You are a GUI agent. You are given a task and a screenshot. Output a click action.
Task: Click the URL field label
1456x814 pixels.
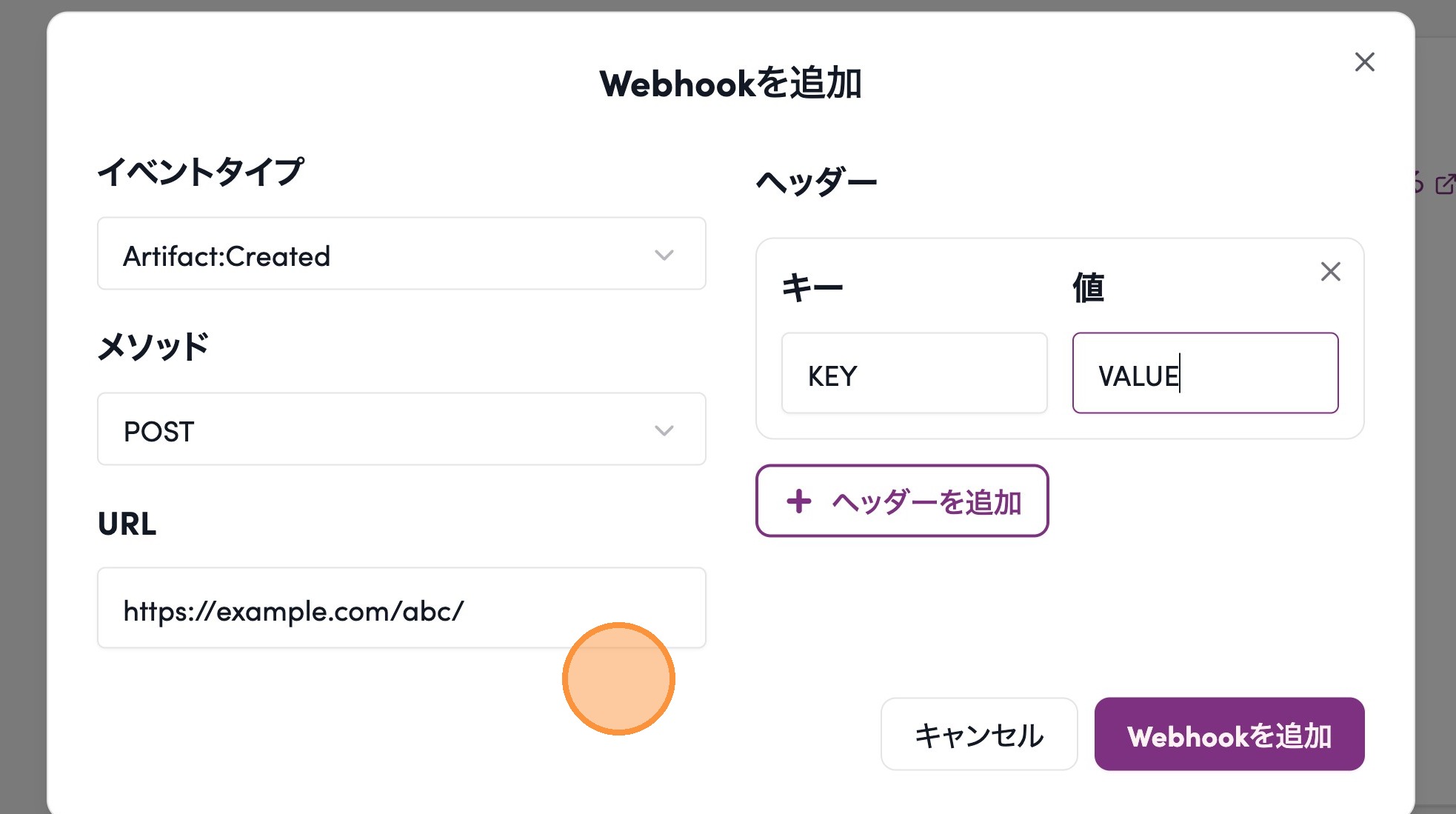(x=127, y=524)
